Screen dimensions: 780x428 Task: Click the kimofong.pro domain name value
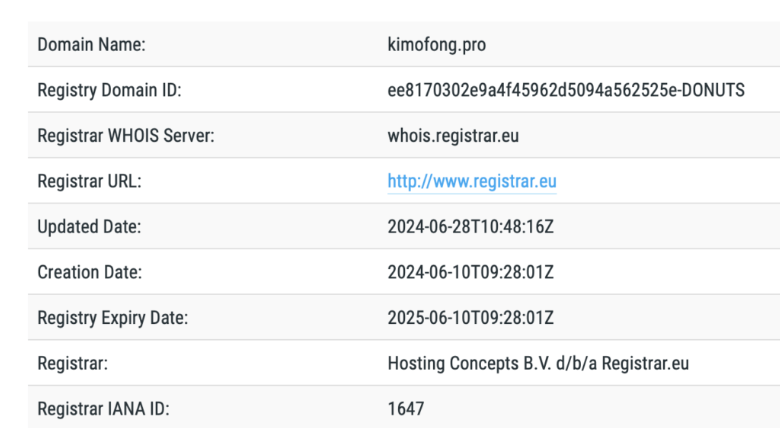pyautogui.click(x=437, y=45)
